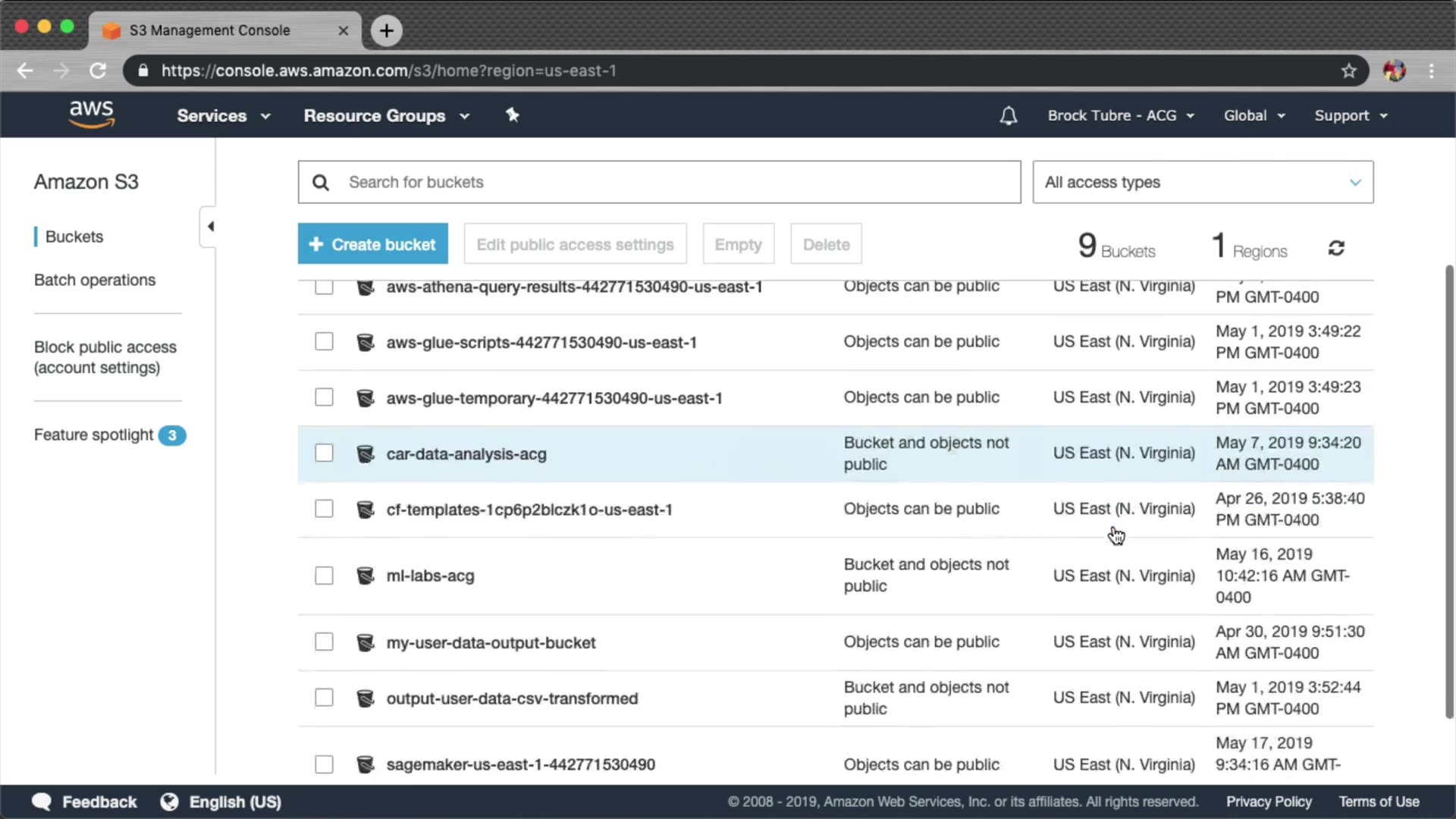This screenshot has width=1456, height=819.
Task: Open the browser profile avatar
Action: tap(1394, 71)
